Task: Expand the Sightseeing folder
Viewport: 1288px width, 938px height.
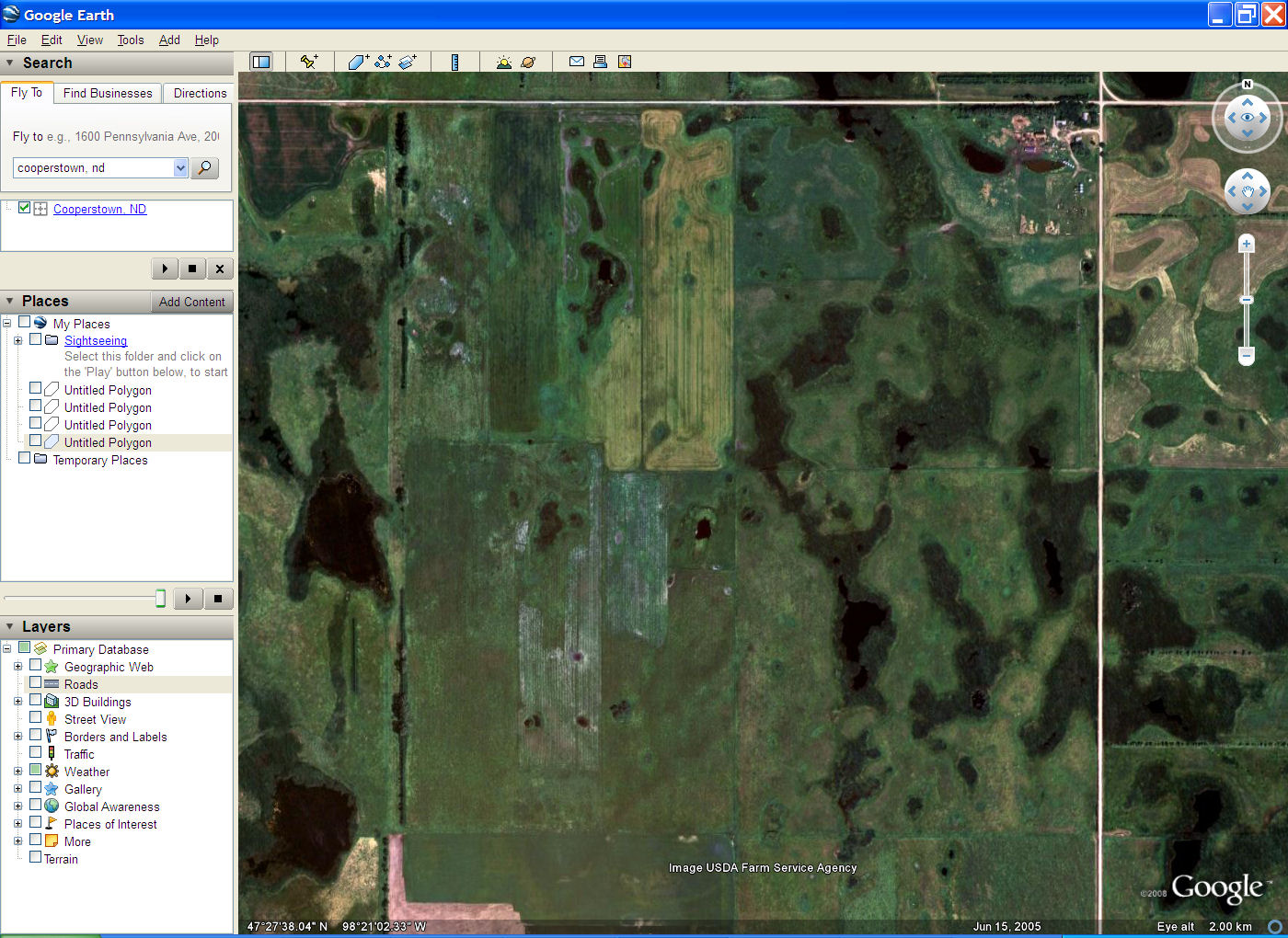Action: pos(17,340)
